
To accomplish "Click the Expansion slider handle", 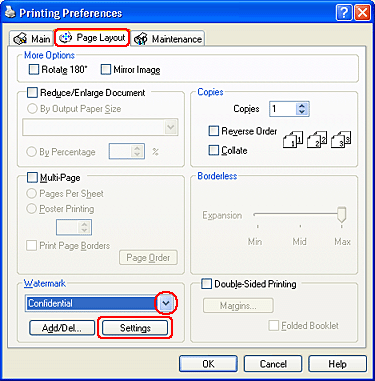I will click(341, 214).
